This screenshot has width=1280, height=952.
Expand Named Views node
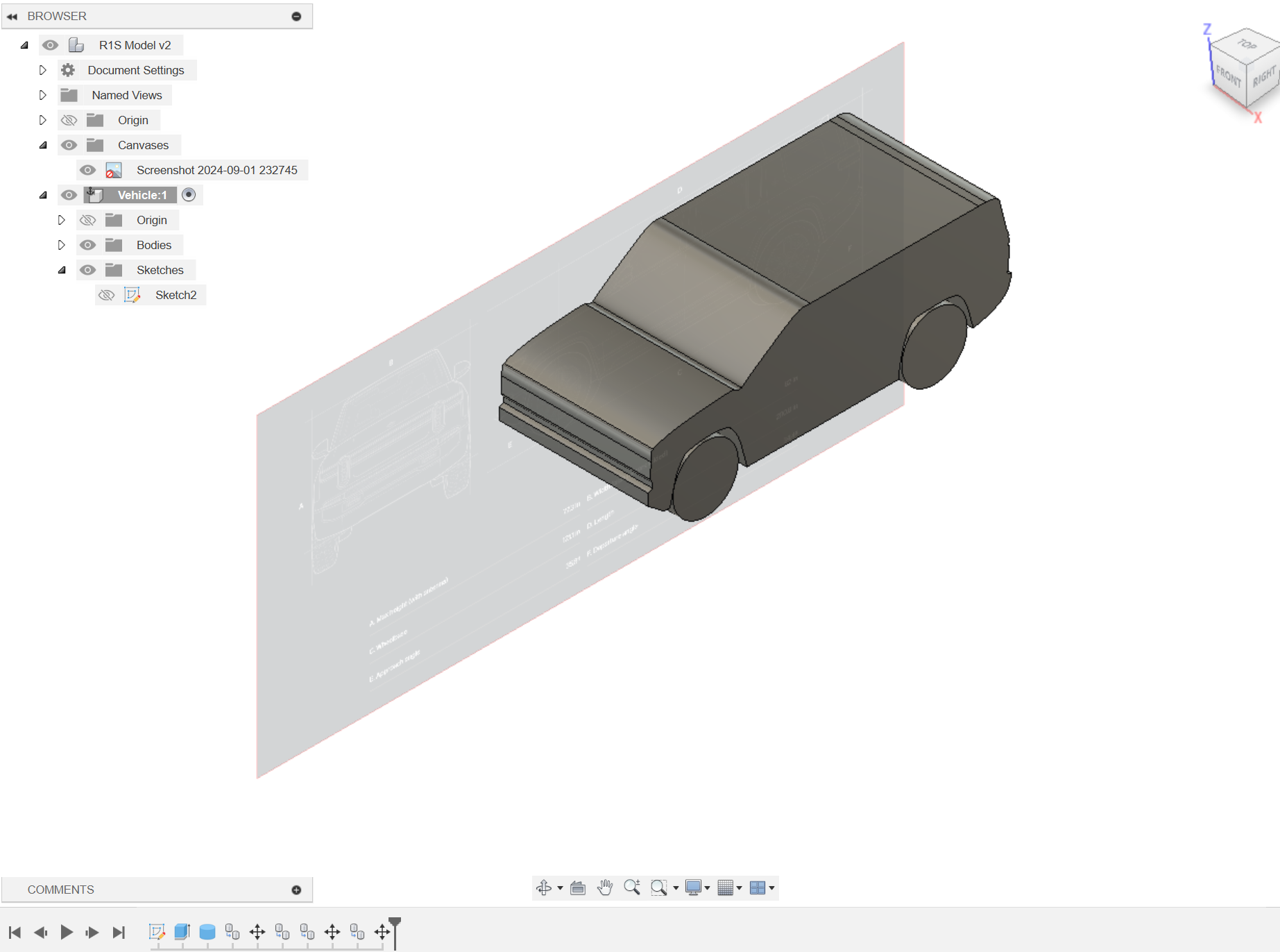pos(42,95)
